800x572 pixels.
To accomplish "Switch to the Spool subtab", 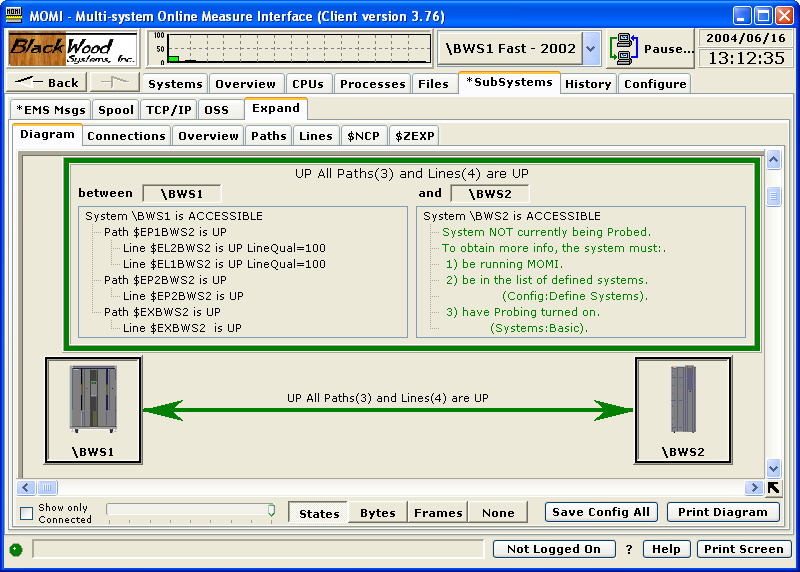I will pos(116,110).
